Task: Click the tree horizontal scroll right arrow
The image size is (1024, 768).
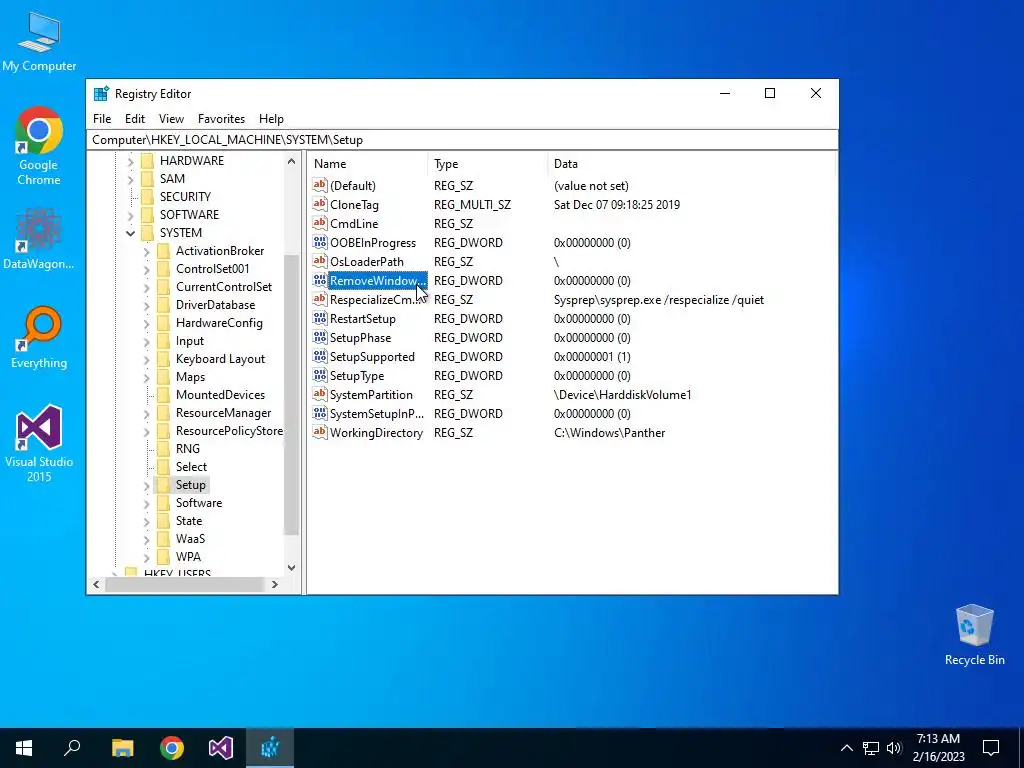Action: click(275, 584)
